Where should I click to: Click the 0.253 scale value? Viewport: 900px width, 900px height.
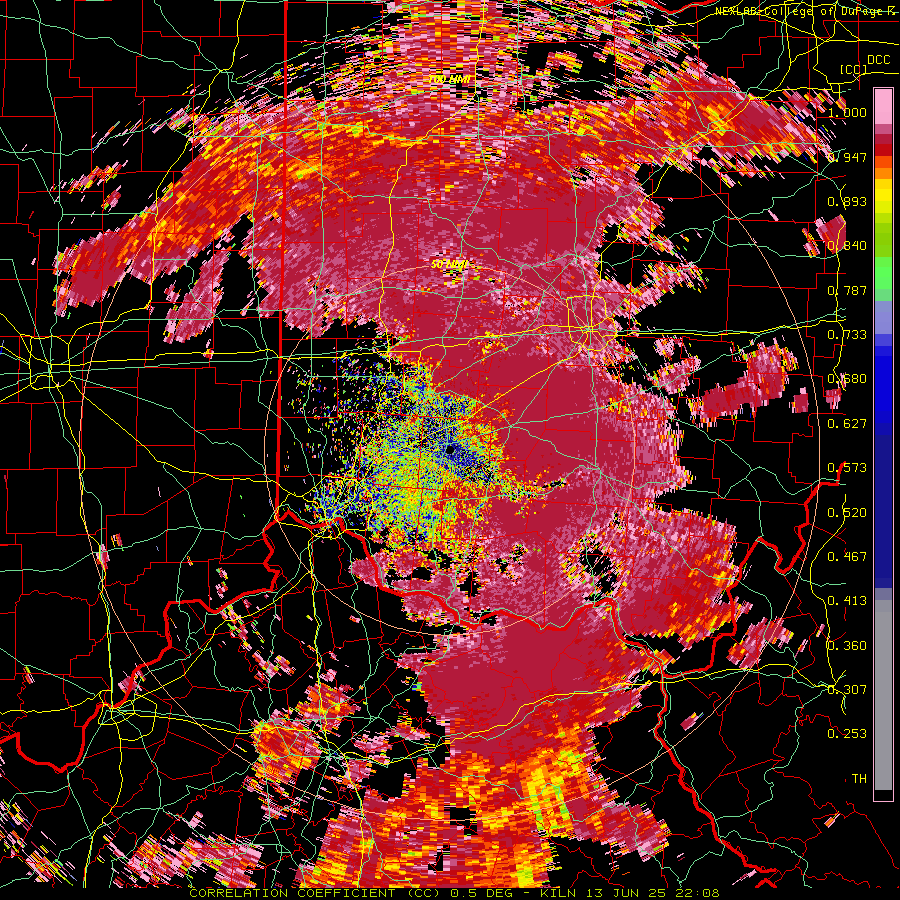click(847, 734)
